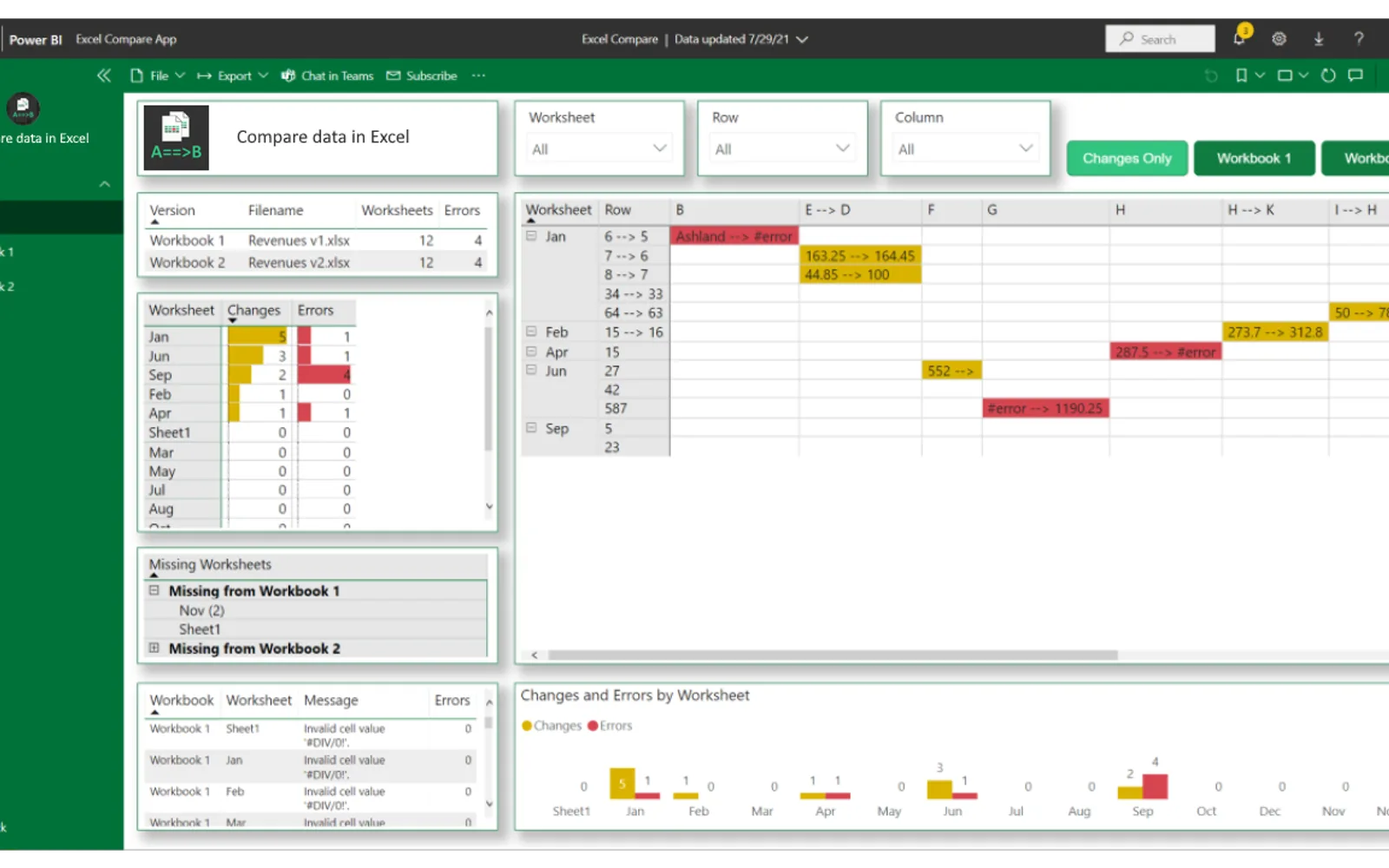
Task: Click the Changes legend item
Action: [x=552, y=726]
